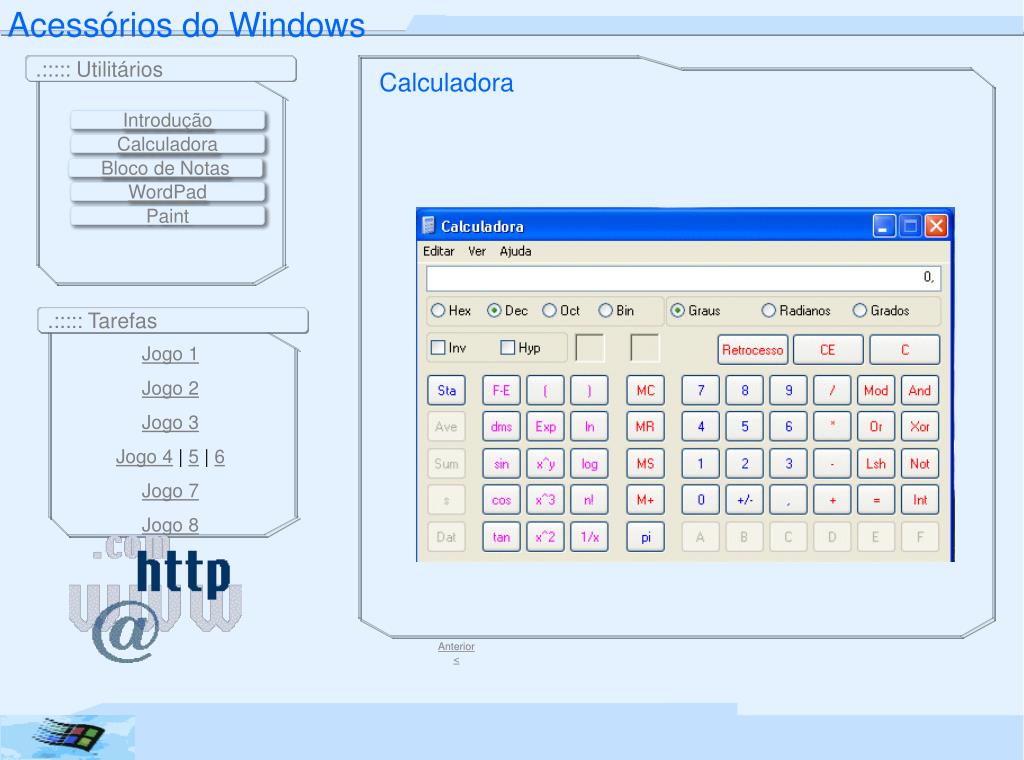This screenshot has height=760, width=1024.
Task: Enable the Inv checkbox
Action: [449, 348]
